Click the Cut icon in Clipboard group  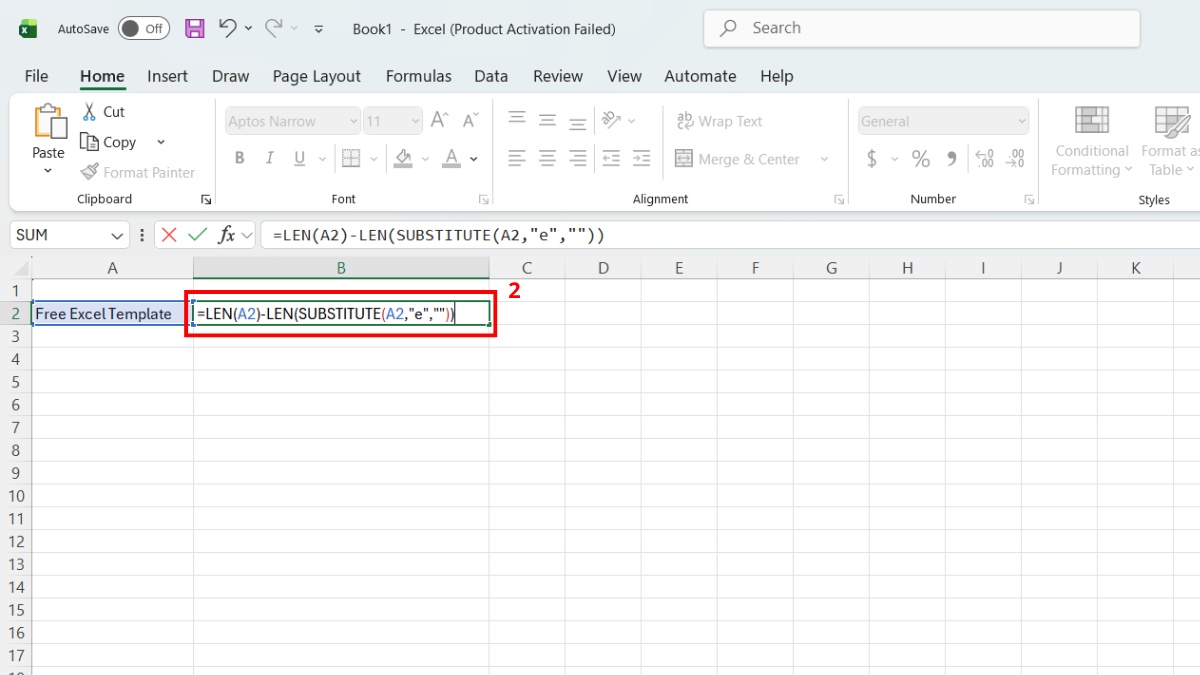click(88, 111)
